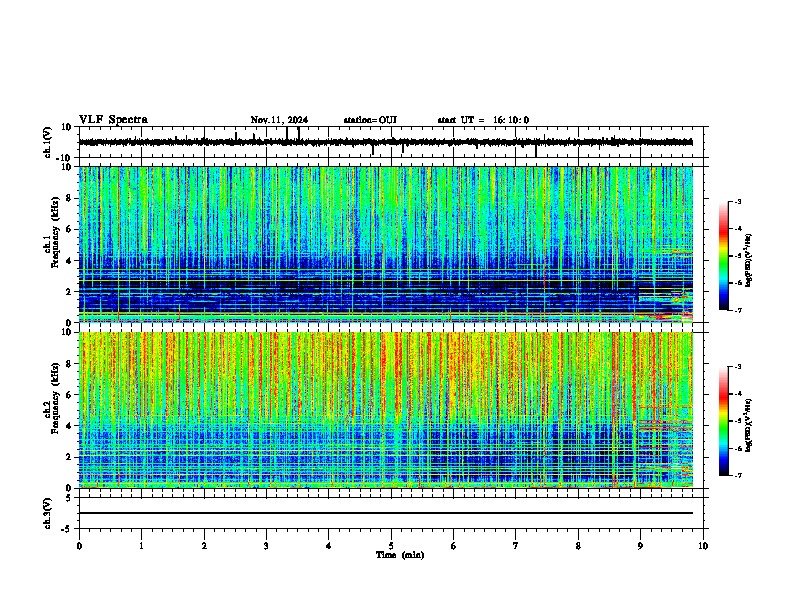Click the ch.2 spectrogram plot area

click(x=386, y=410)
